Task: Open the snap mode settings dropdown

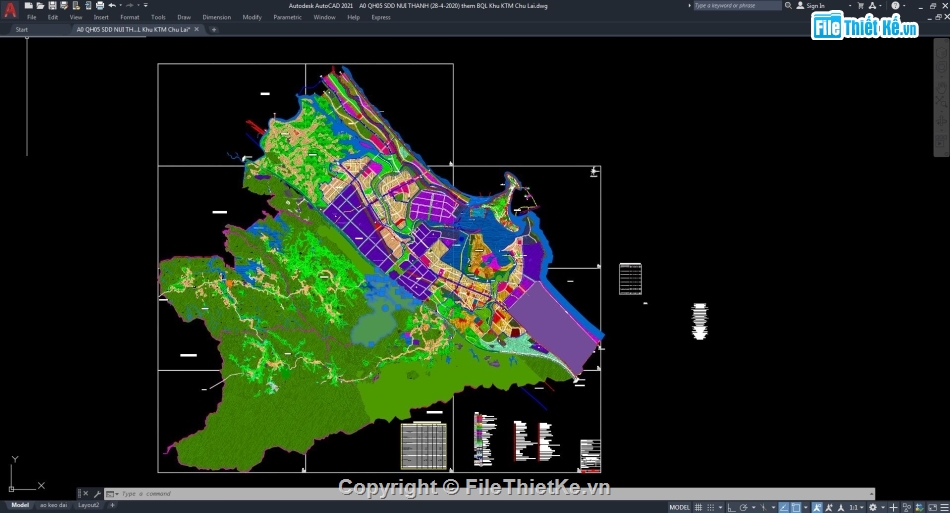Action: coord(720,507)
